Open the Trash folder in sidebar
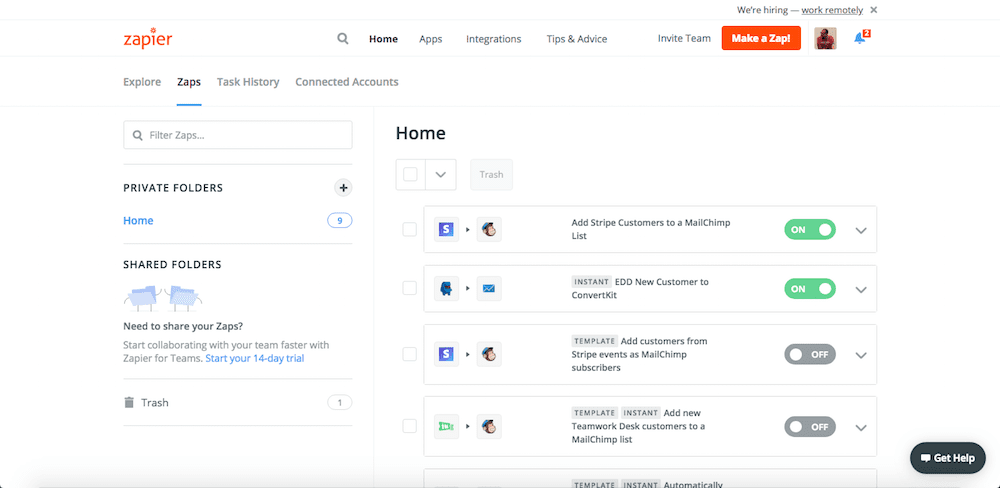This screenshot has height=488, width=1000. coord(155,403)
